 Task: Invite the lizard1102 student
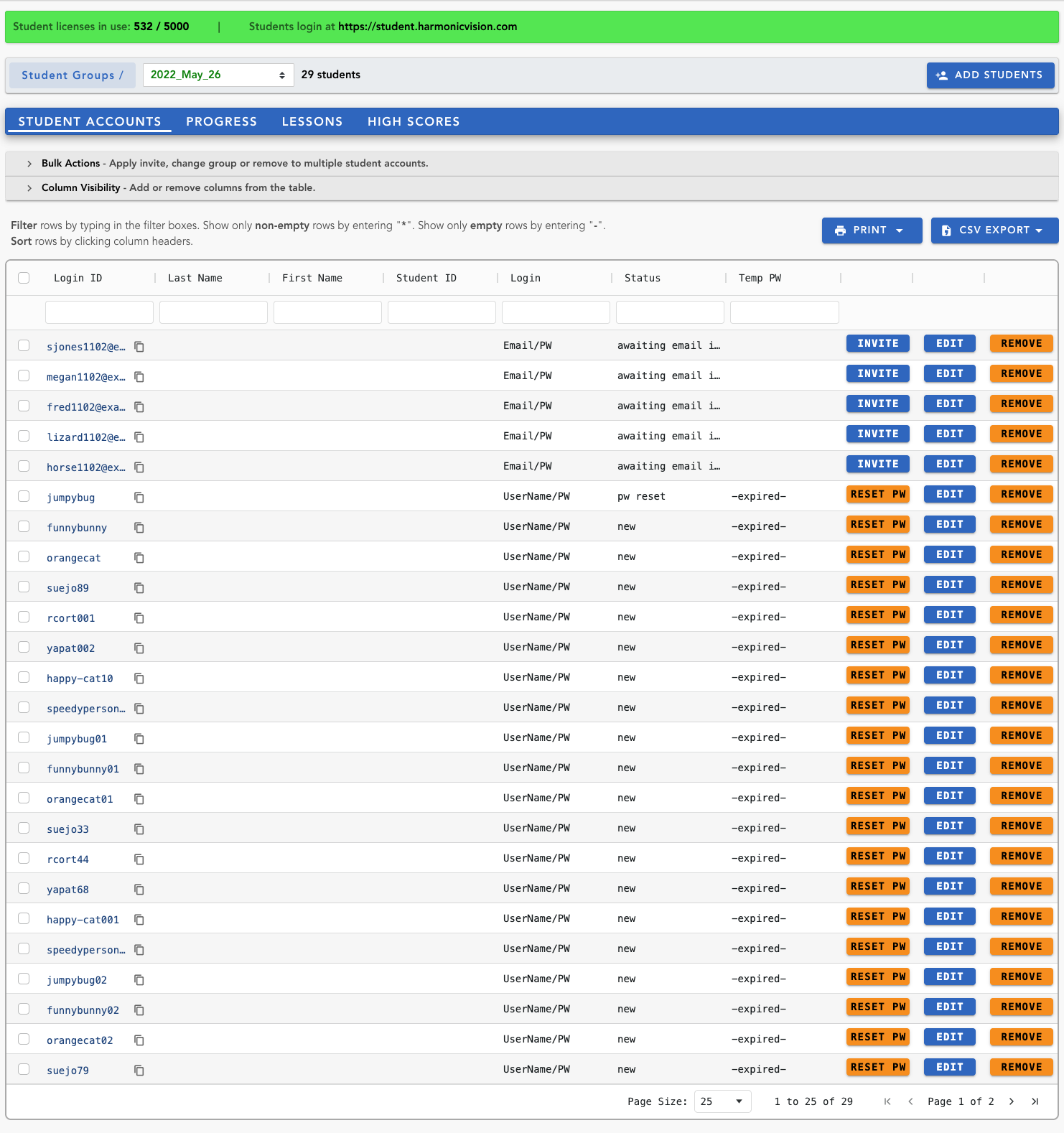tap(877, 434)
